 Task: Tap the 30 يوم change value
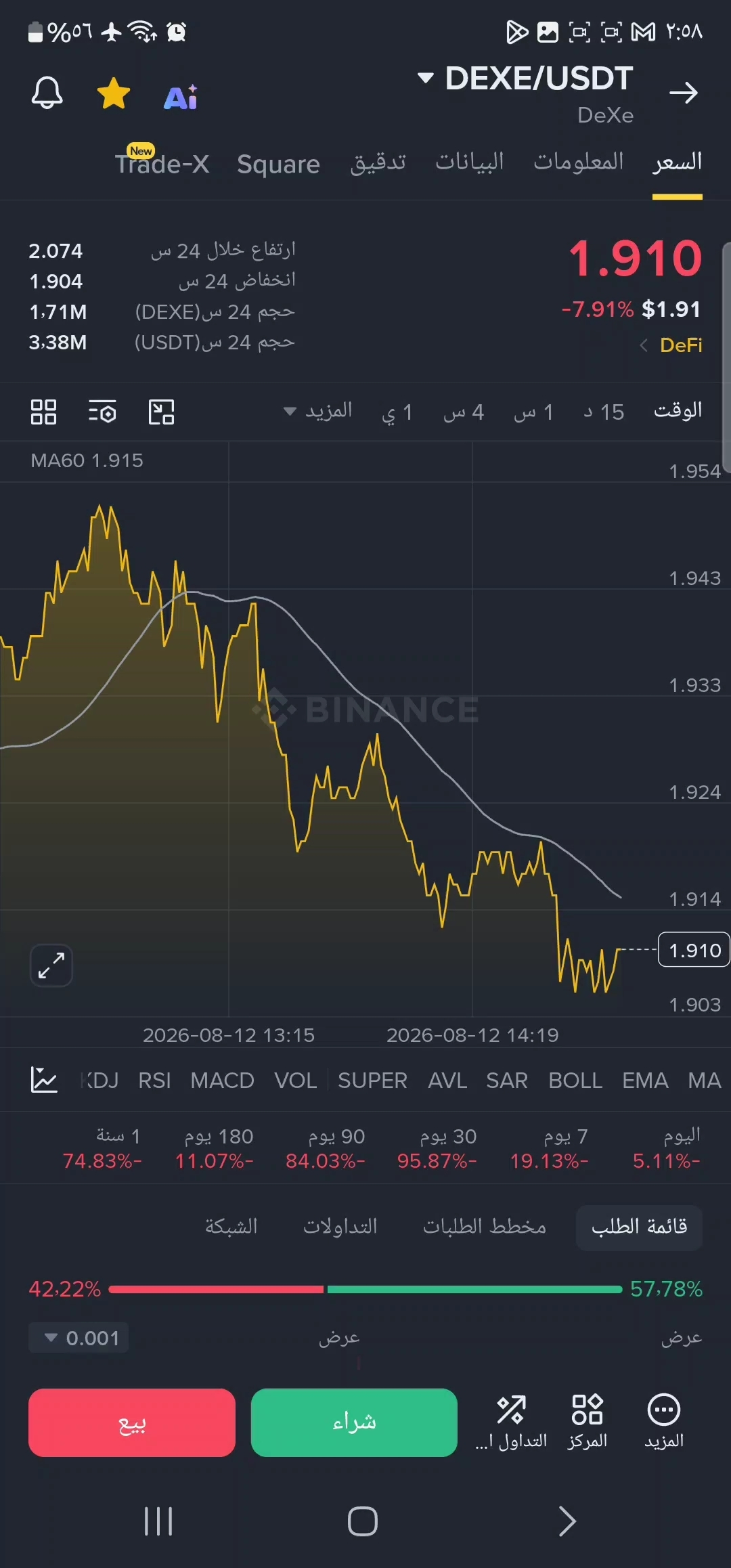click(437, 1161)
